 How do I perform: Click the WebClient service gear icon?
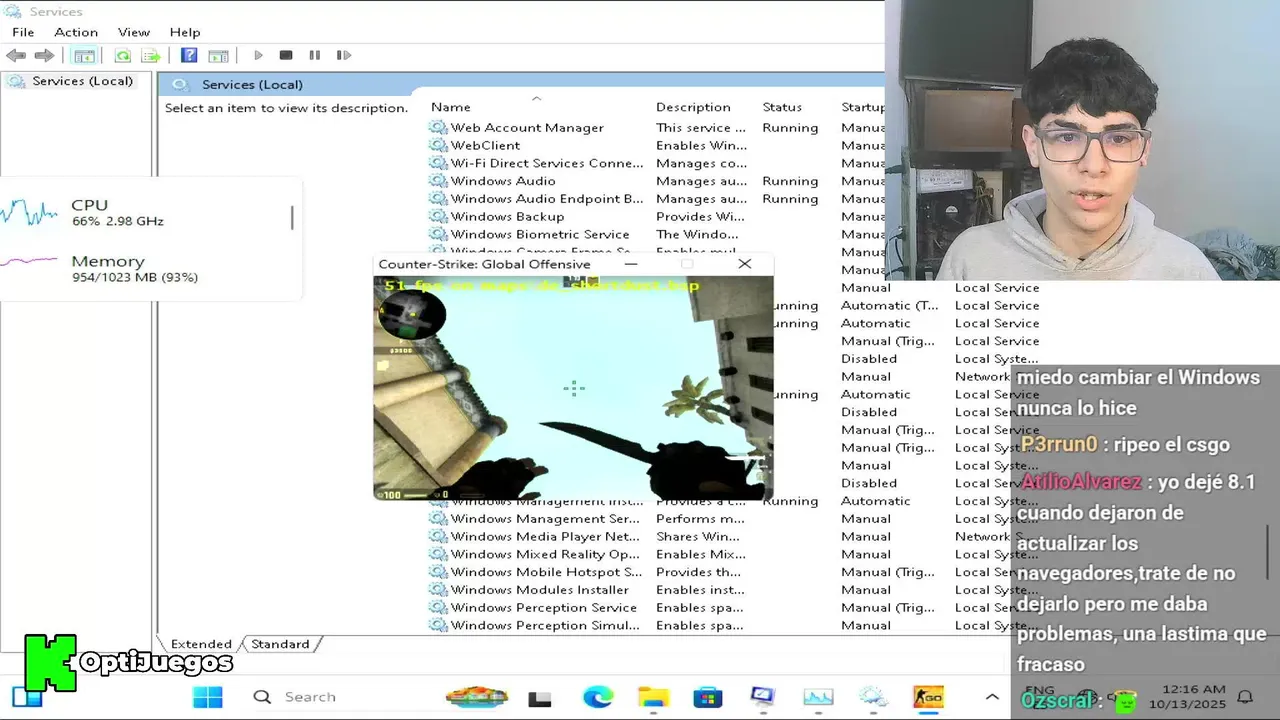tap(437, 146)
